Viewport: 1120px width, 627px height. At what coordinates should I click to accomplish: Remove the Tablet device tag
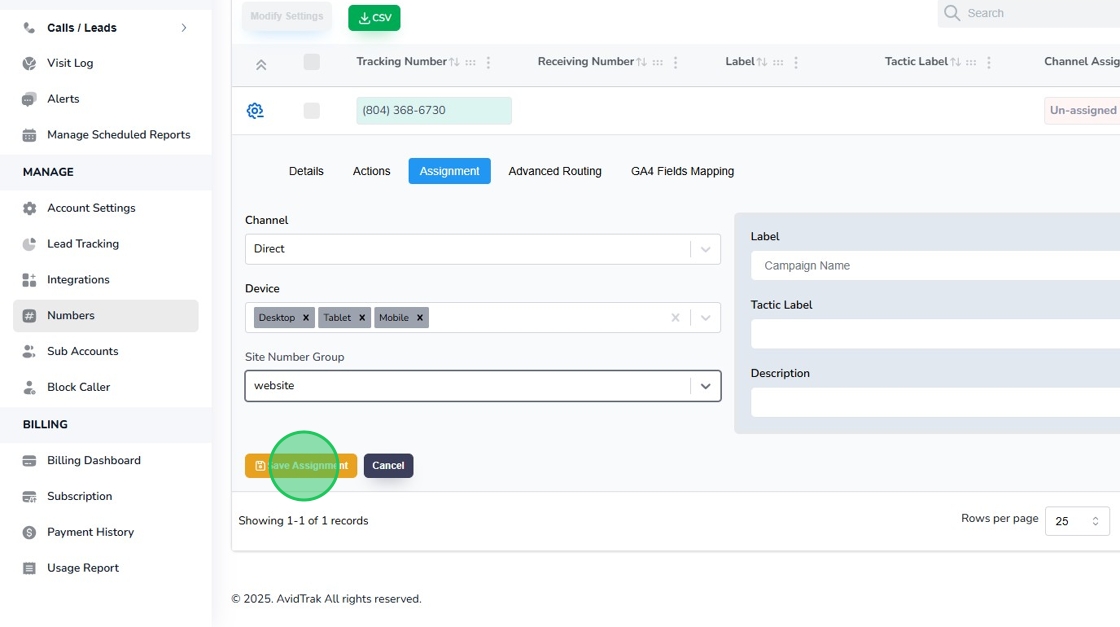tap(362, 318)
